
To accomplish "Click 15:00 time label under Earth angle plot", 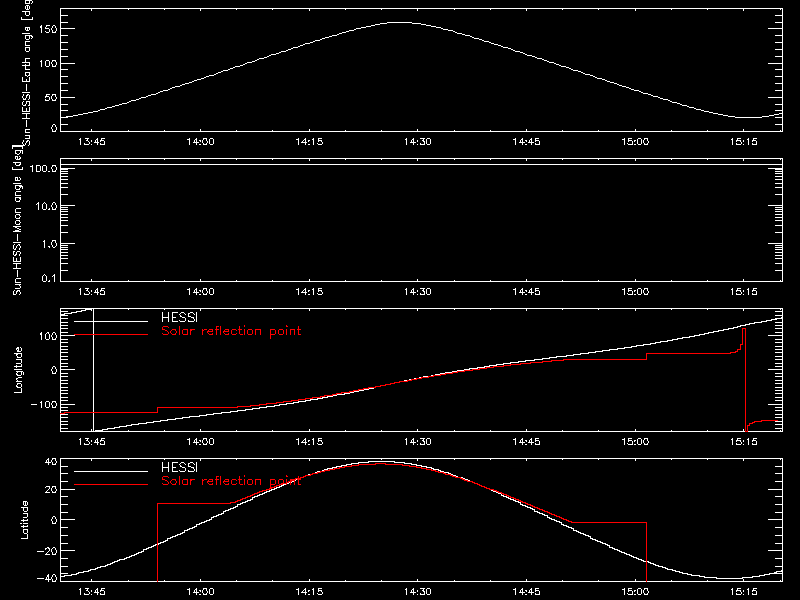I will point(635,142).
